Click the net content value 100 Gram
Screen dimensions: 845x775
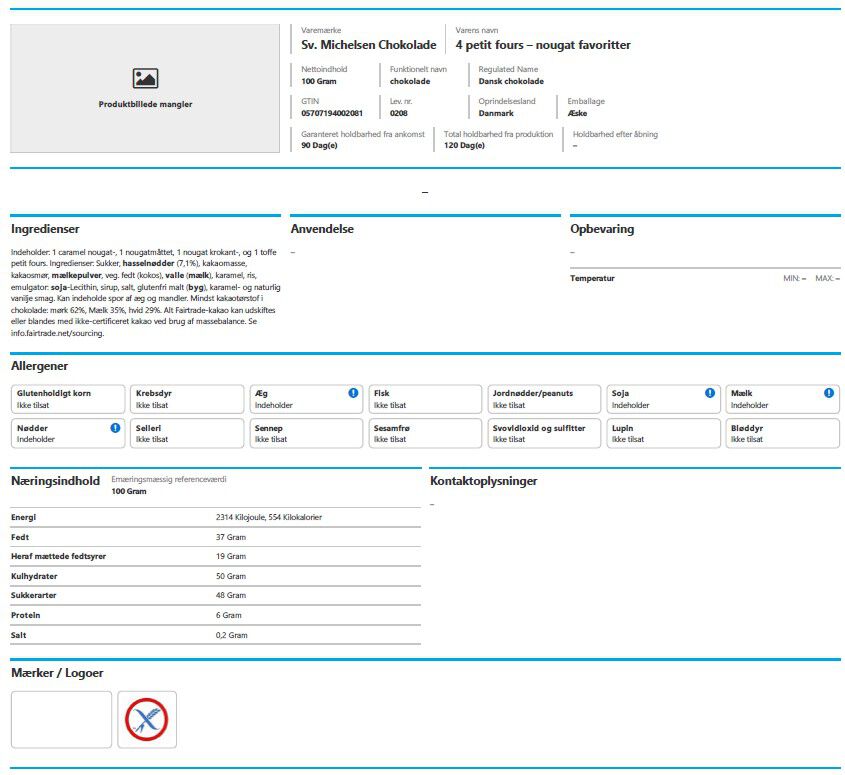click(x=318, y=81)
